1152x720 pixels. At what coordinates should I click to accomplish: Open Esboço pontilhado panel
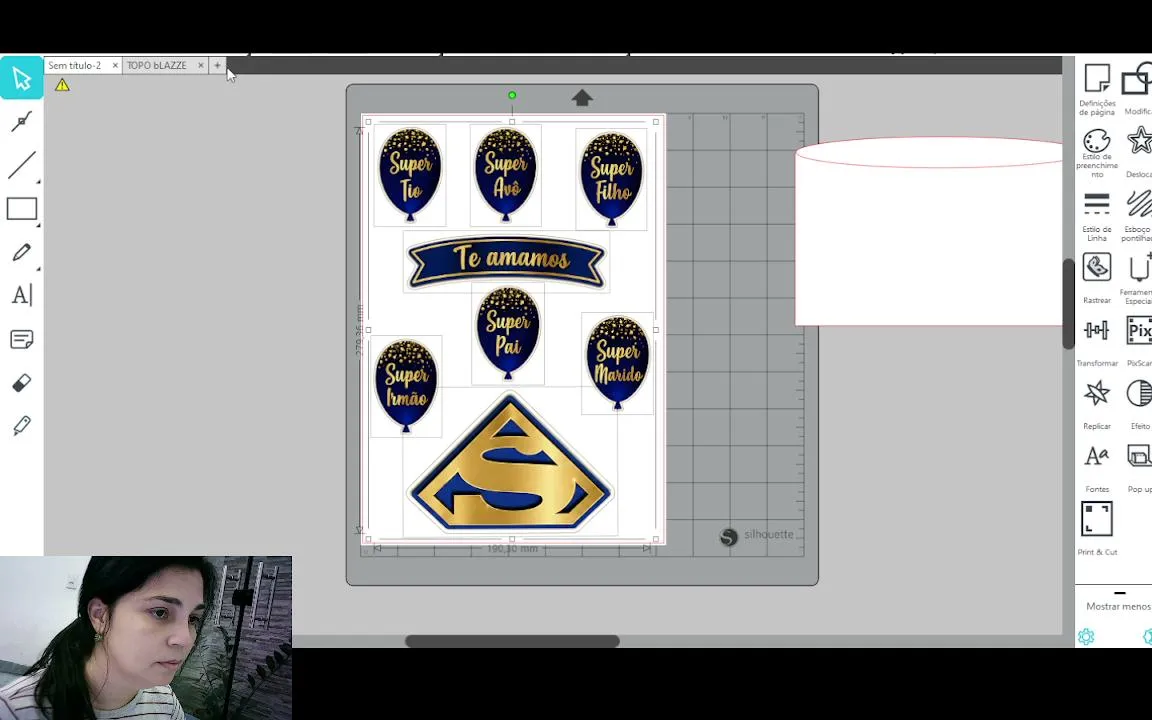pyautogui.click(x=1138, y=216)
